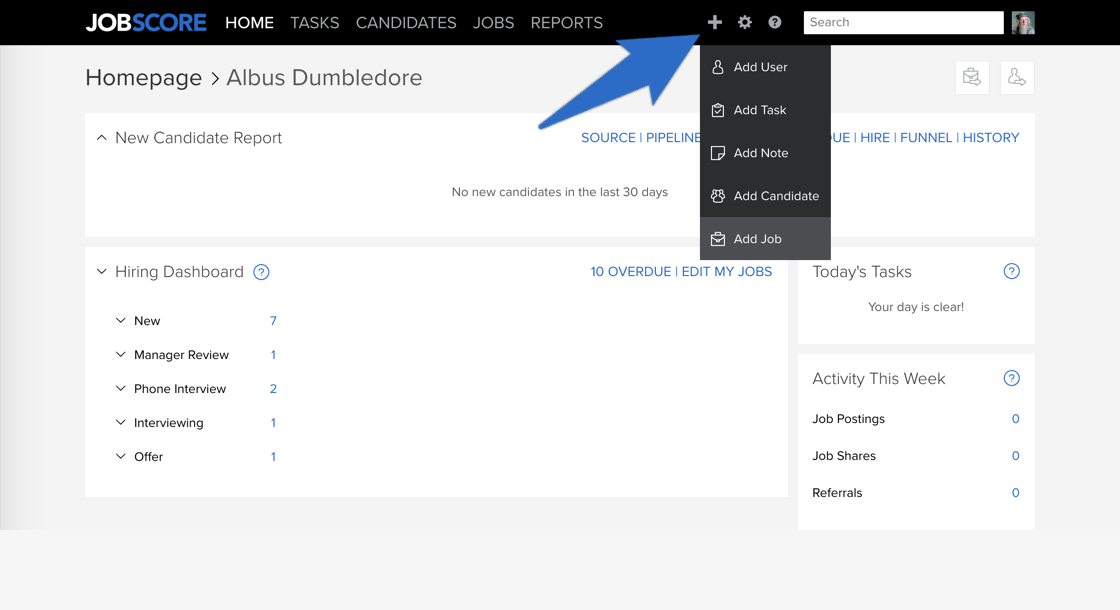1120x610 pixels.
Task: Click EDIT MY JOBS link
Action: click(726, 271)
